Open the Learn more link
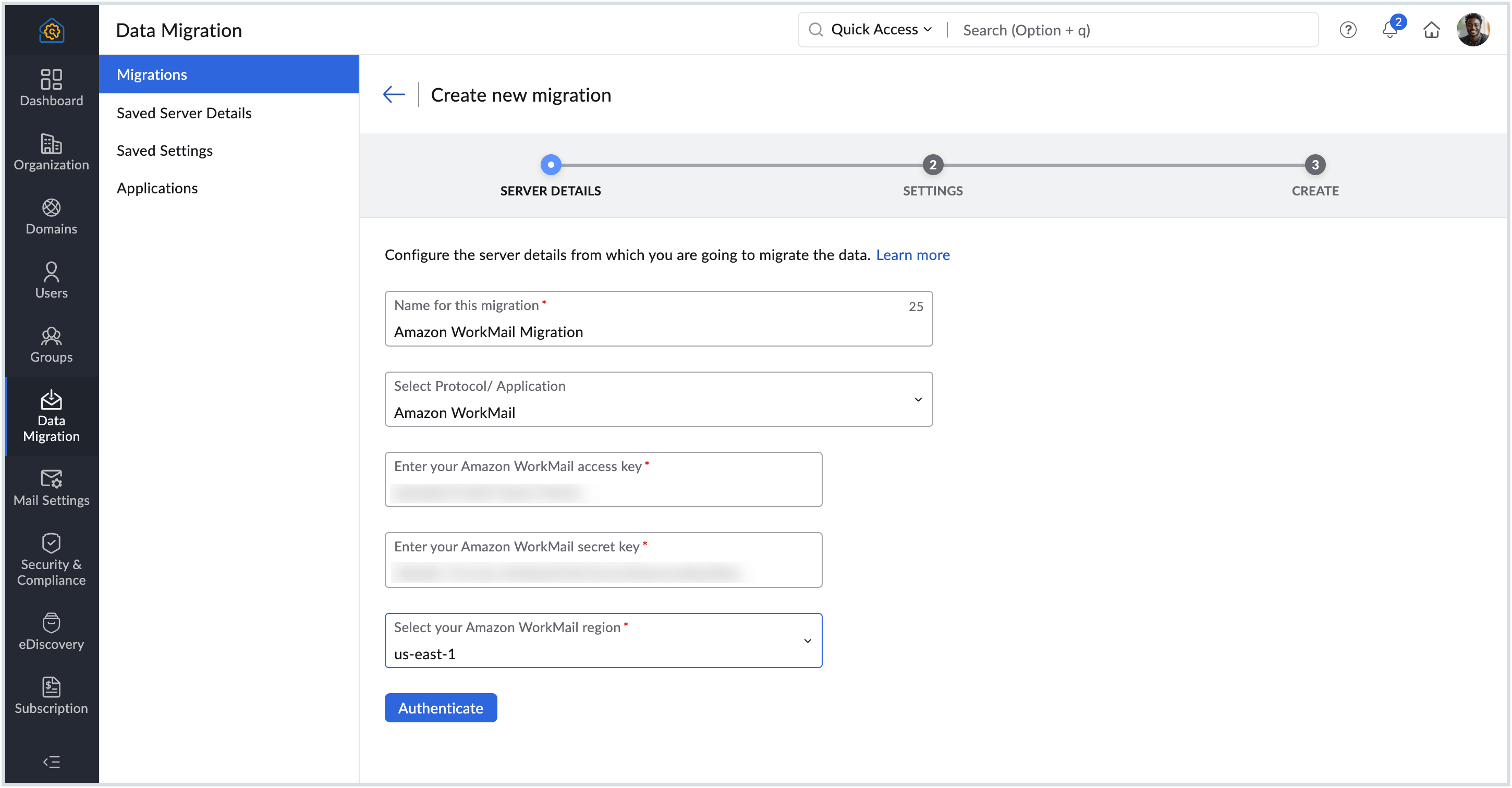1512x788 pixels. pos(913,255)
